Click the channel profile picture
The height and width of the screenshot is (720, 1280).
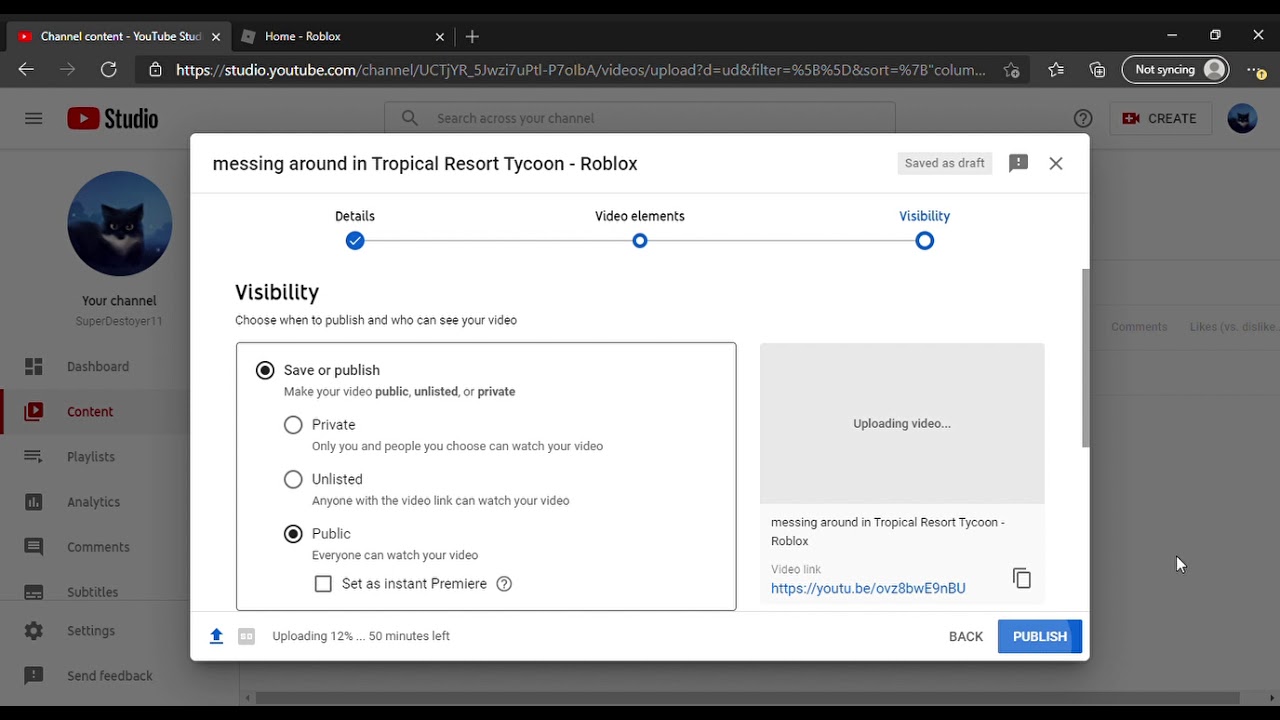coord(120,223)
